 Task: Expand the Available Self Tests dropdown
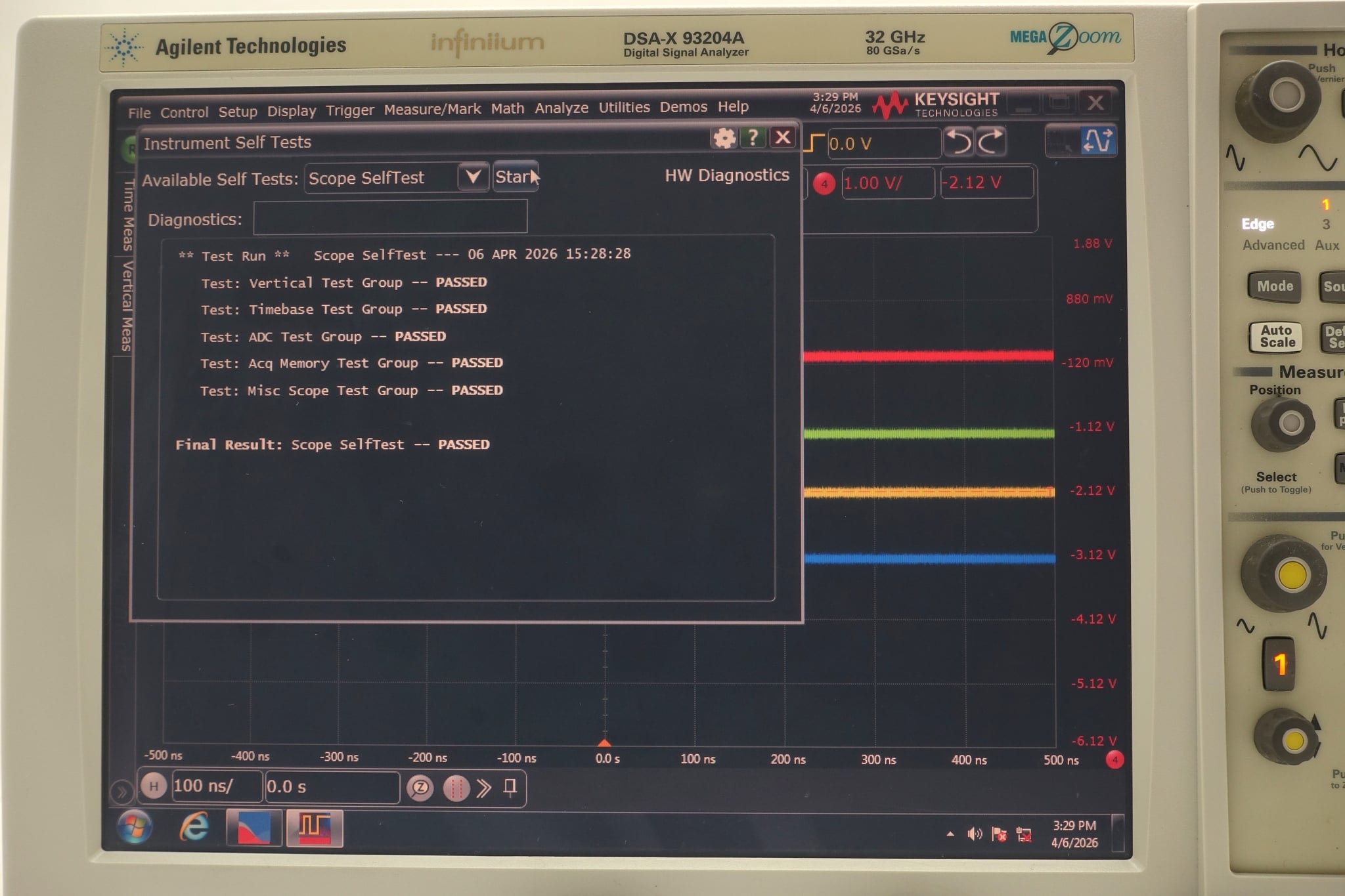[x=473, y=177]
